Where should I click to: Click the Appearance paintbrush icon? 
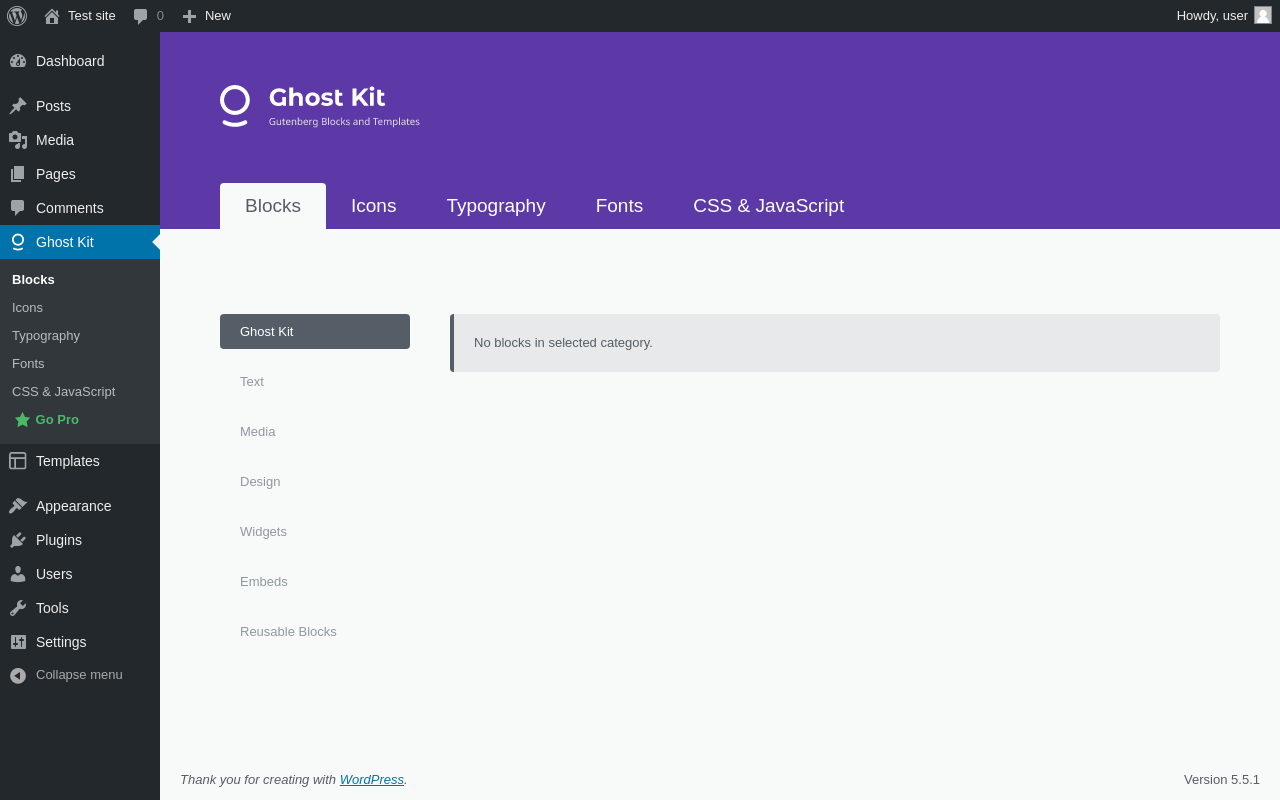tap(18, 506)
